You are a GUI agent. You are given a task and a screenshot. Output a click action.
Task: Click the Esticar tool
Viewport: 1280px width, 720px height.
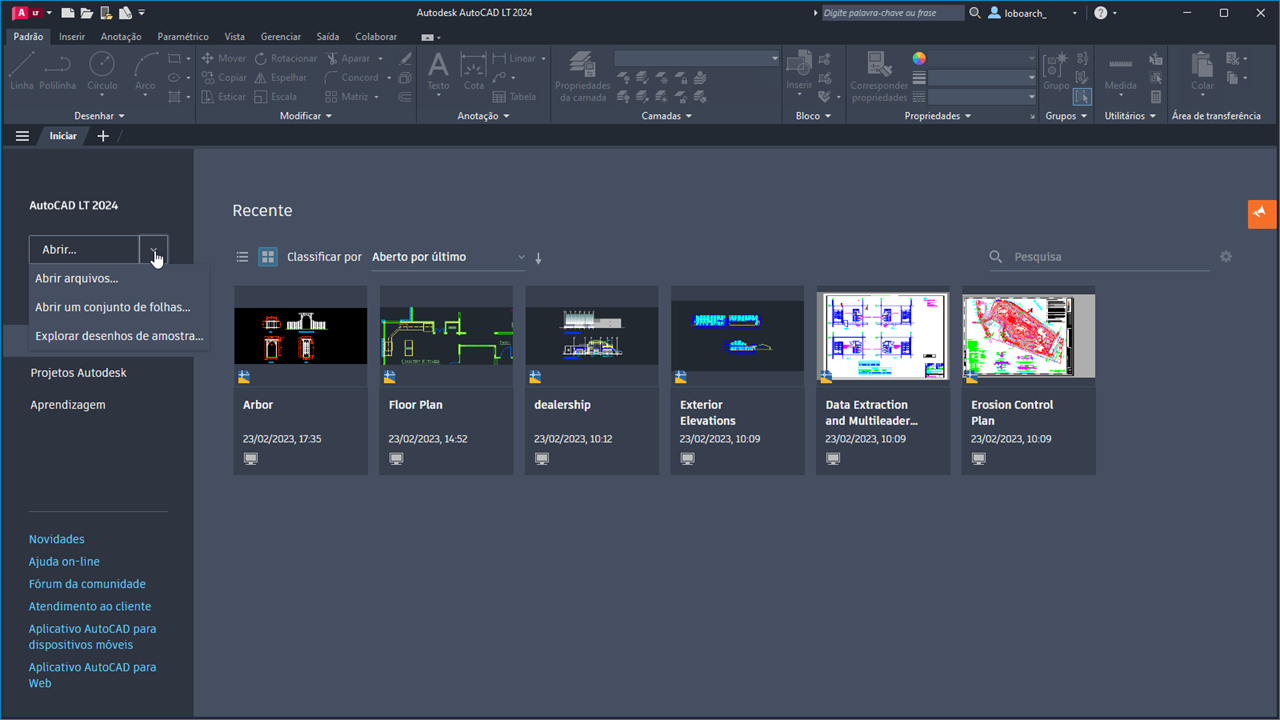pos(224,97)
